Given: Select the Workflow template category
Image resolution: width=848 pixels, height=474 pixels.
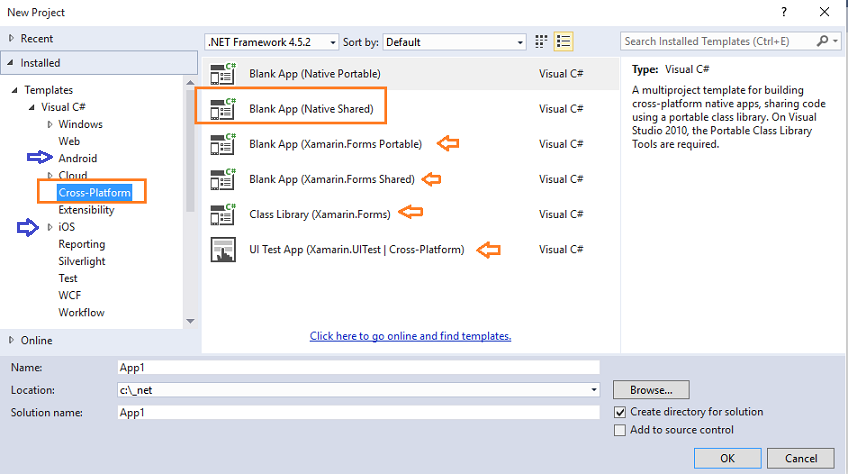Looking at the screenshot, I should 82,313.
